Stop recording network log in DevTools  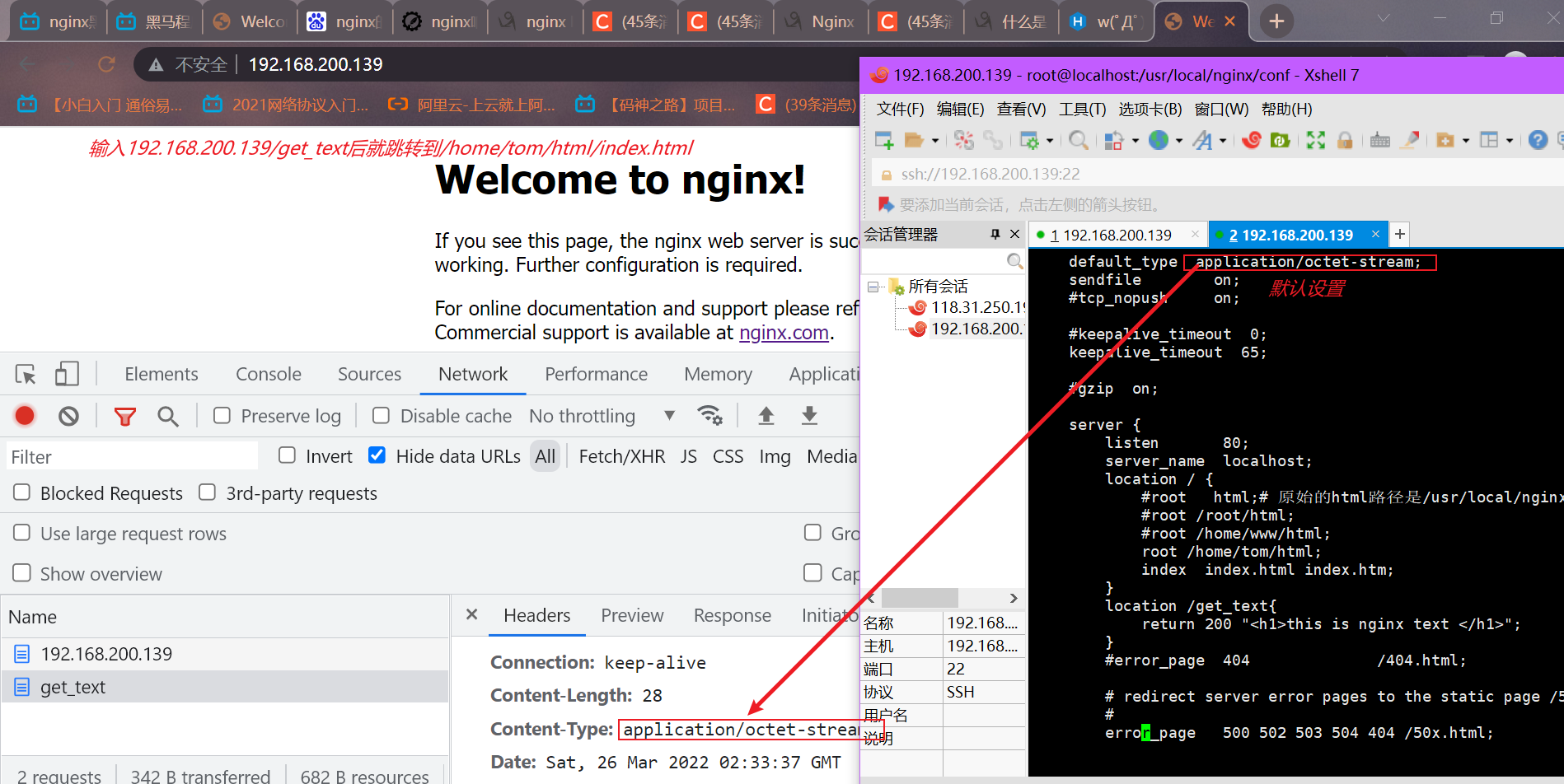pos(25,416)
